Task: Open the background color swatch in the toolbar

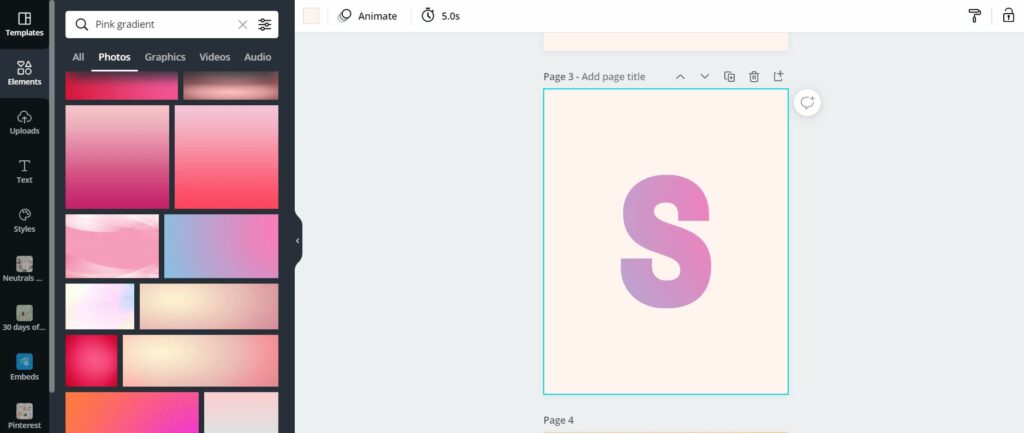Action: (x=311, y=16)
